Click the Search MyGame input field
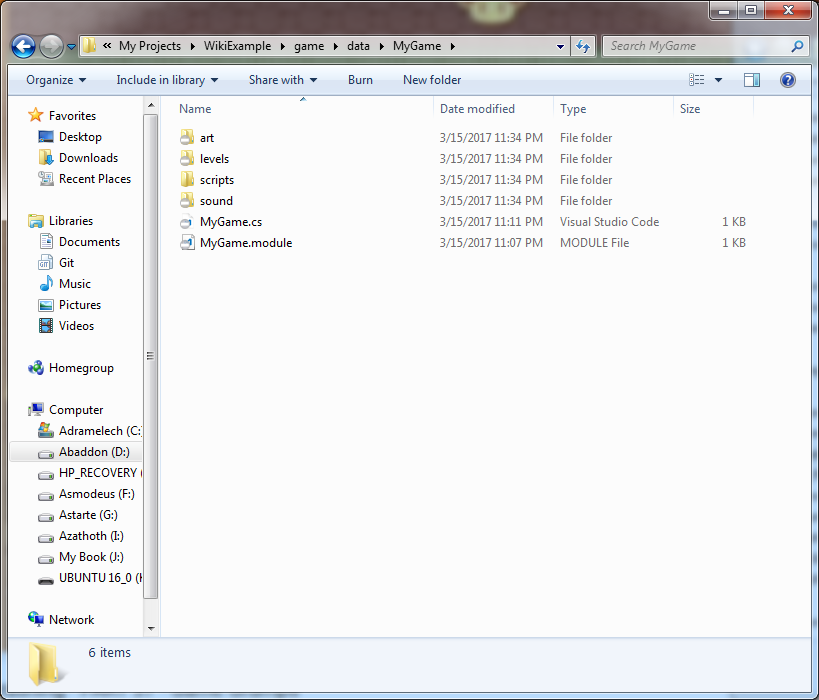The width and height of the screenshot is (819, 700). tap(695, 46)
